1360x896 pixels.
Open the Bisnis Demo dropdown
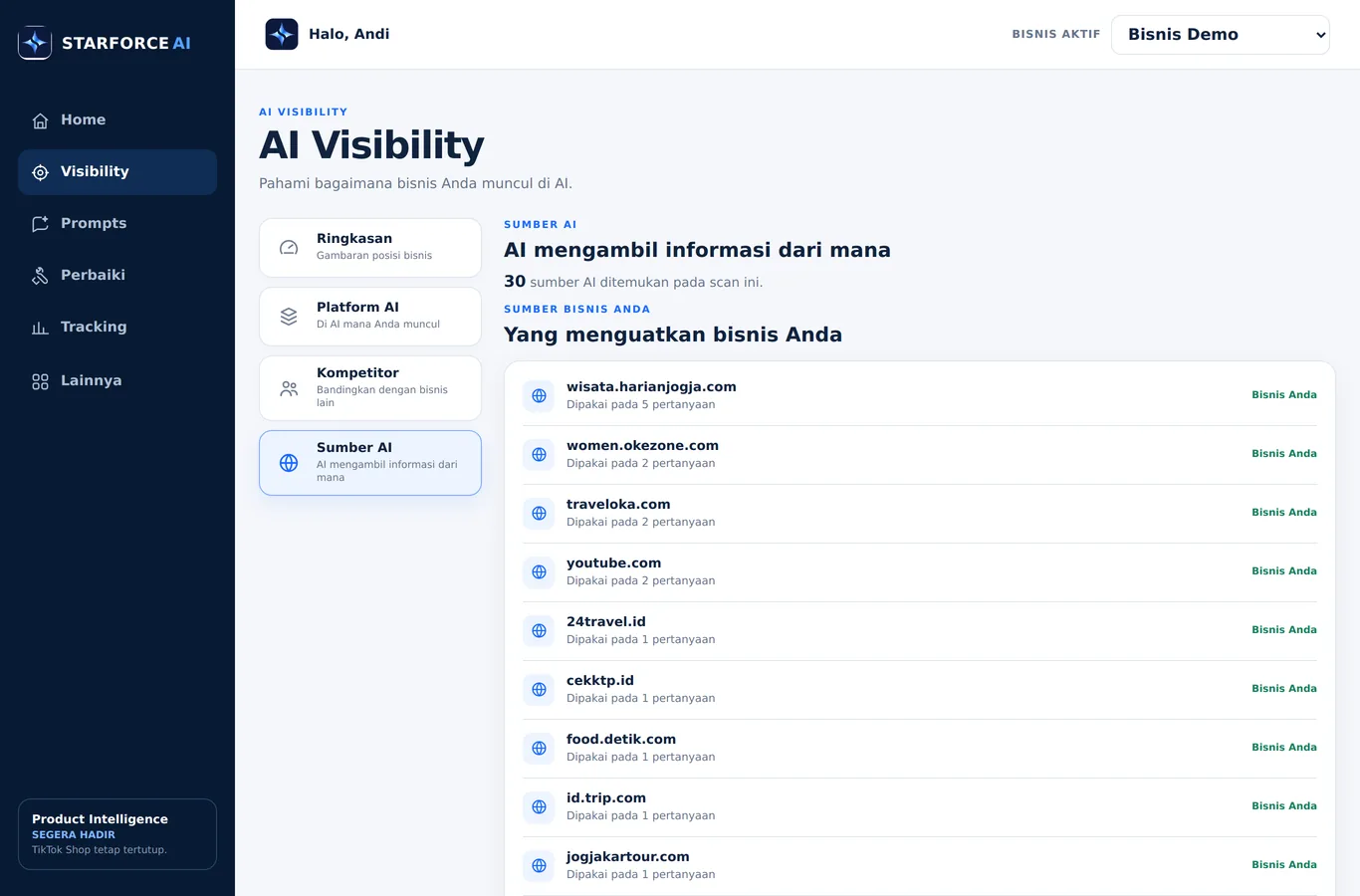[x=1220, y=34]
